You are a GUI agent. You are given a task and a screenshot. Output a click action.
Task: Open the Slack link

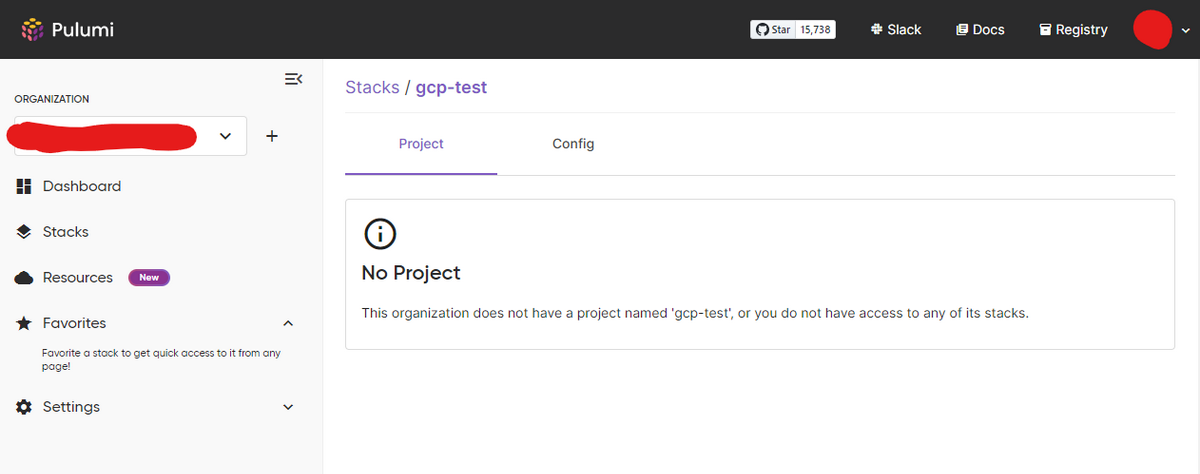click(896, 30)
